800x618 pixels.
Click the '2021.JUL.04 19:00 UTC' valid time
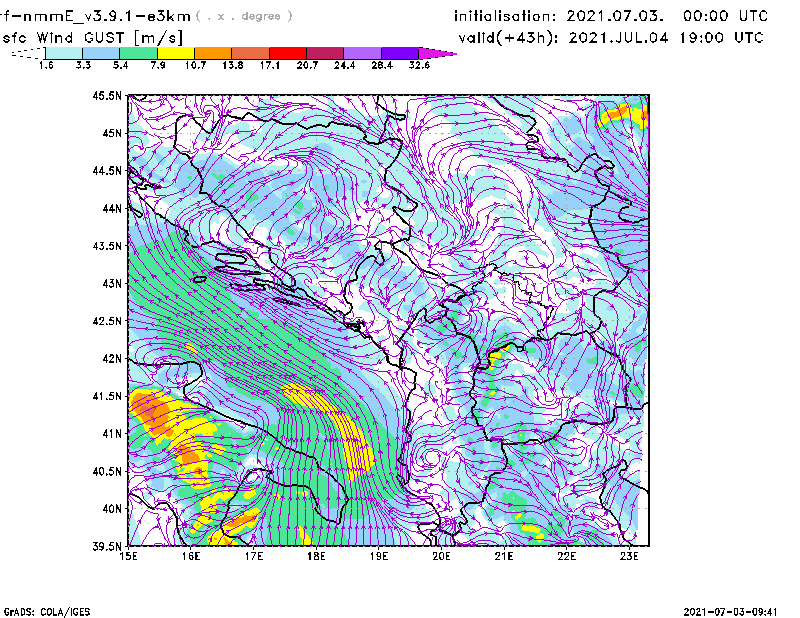pos(666,38)
